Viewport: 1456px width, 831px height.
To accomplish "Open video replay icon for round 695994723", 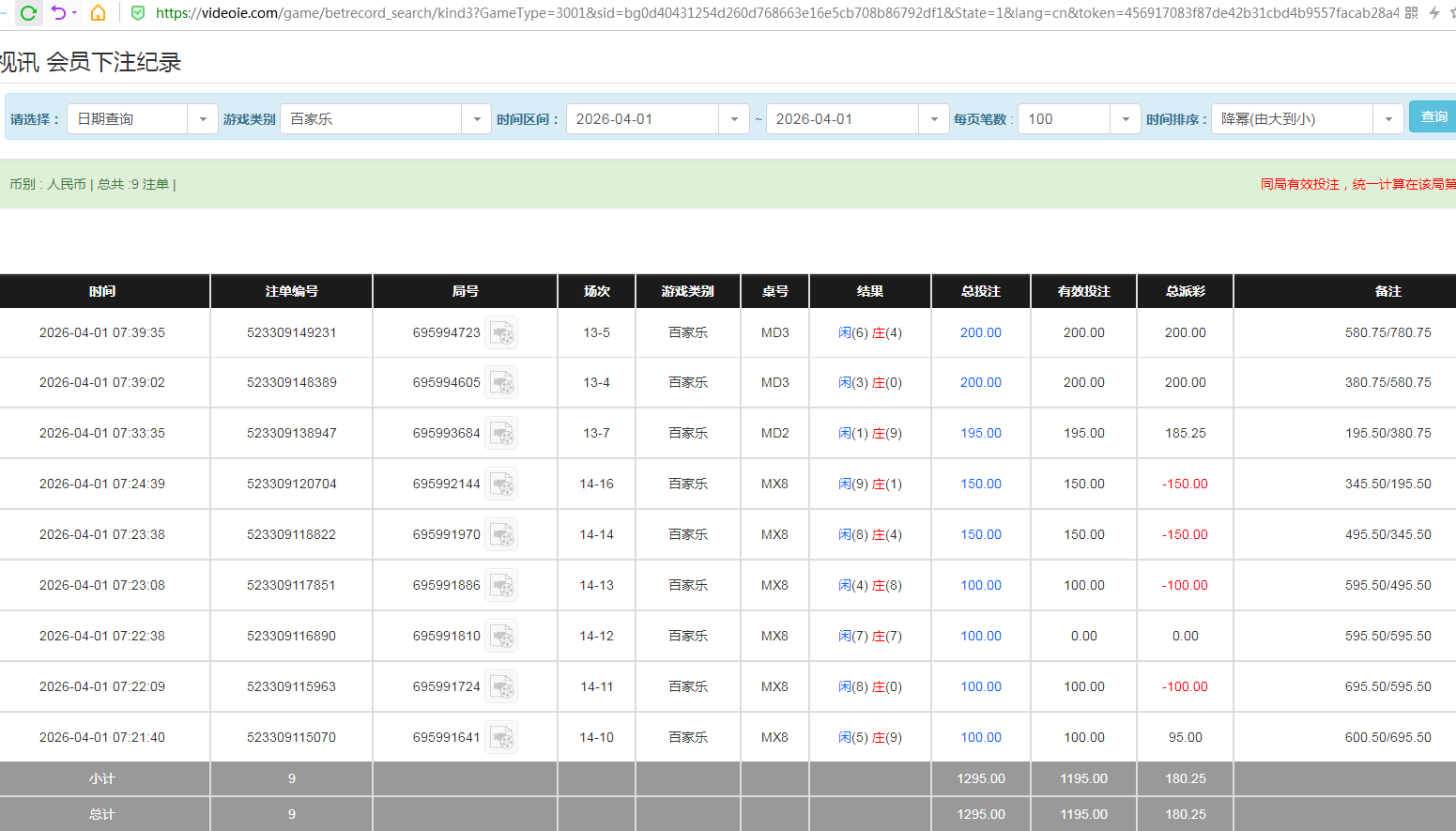I will click(502, 333).
